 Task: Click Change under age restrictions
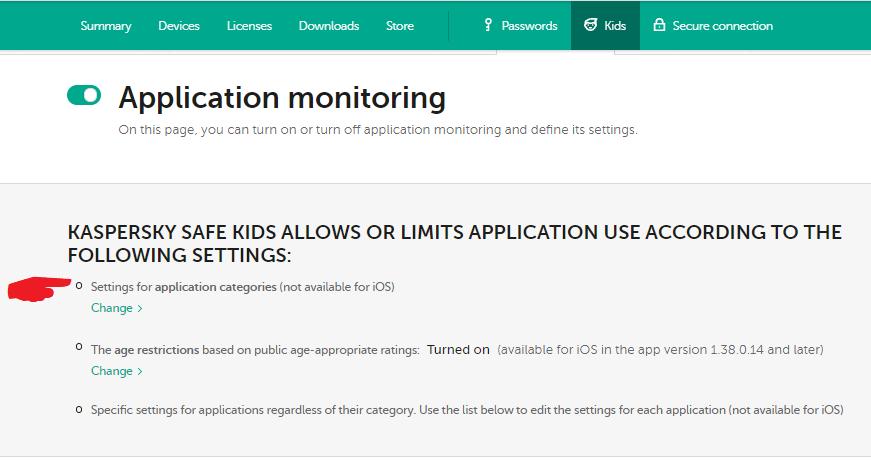coord(111,371)
